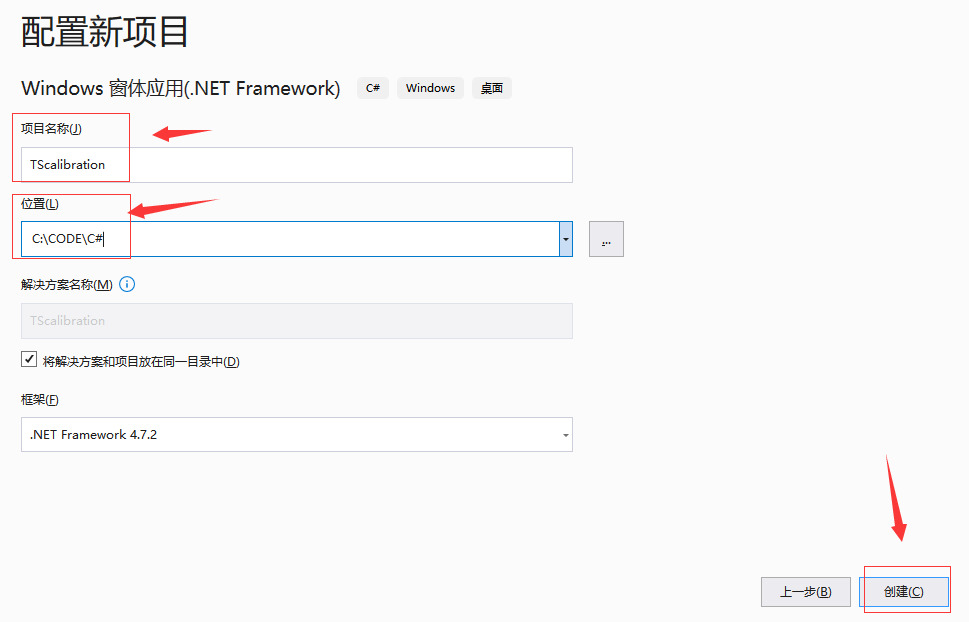The image size is (969, 622).
Task: Go back with the 上一步(B) button
Action: click(805, 592)
